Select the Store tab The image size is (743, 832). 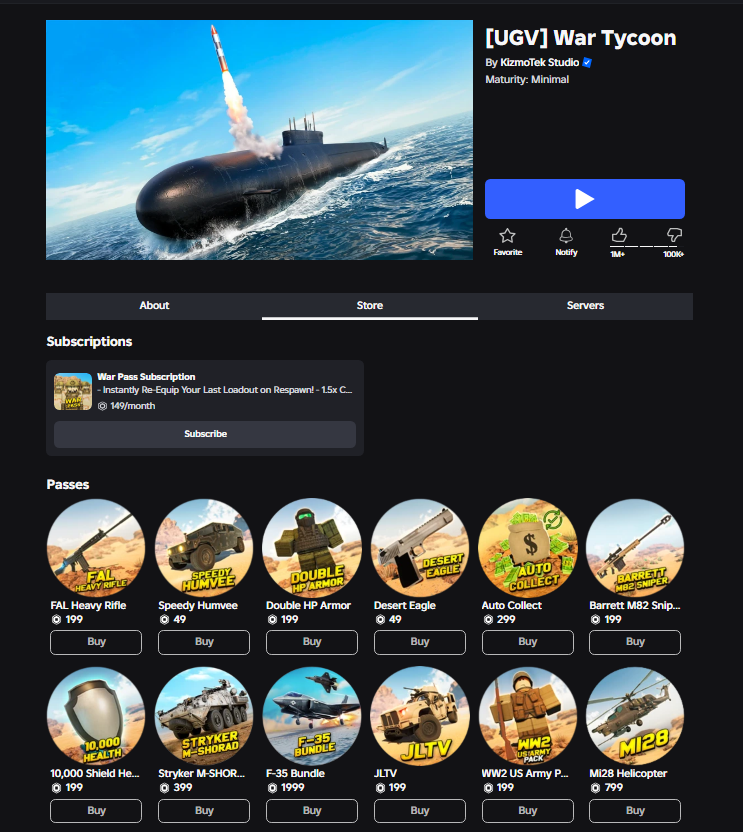coord(370,306)
